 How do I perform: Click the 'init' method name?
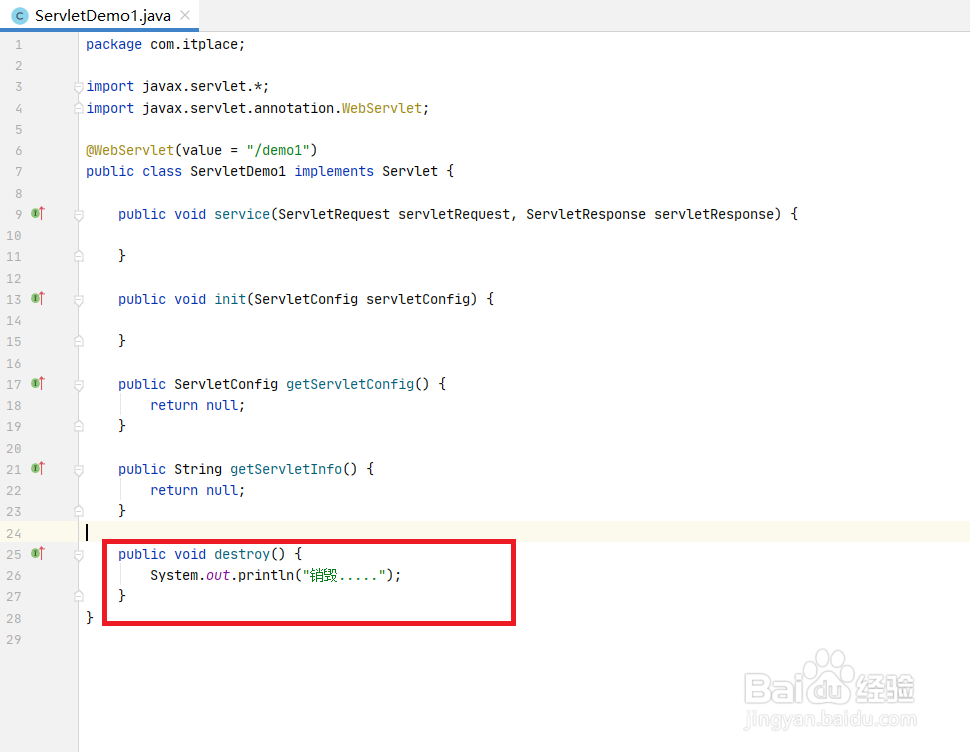pos(230,299)
